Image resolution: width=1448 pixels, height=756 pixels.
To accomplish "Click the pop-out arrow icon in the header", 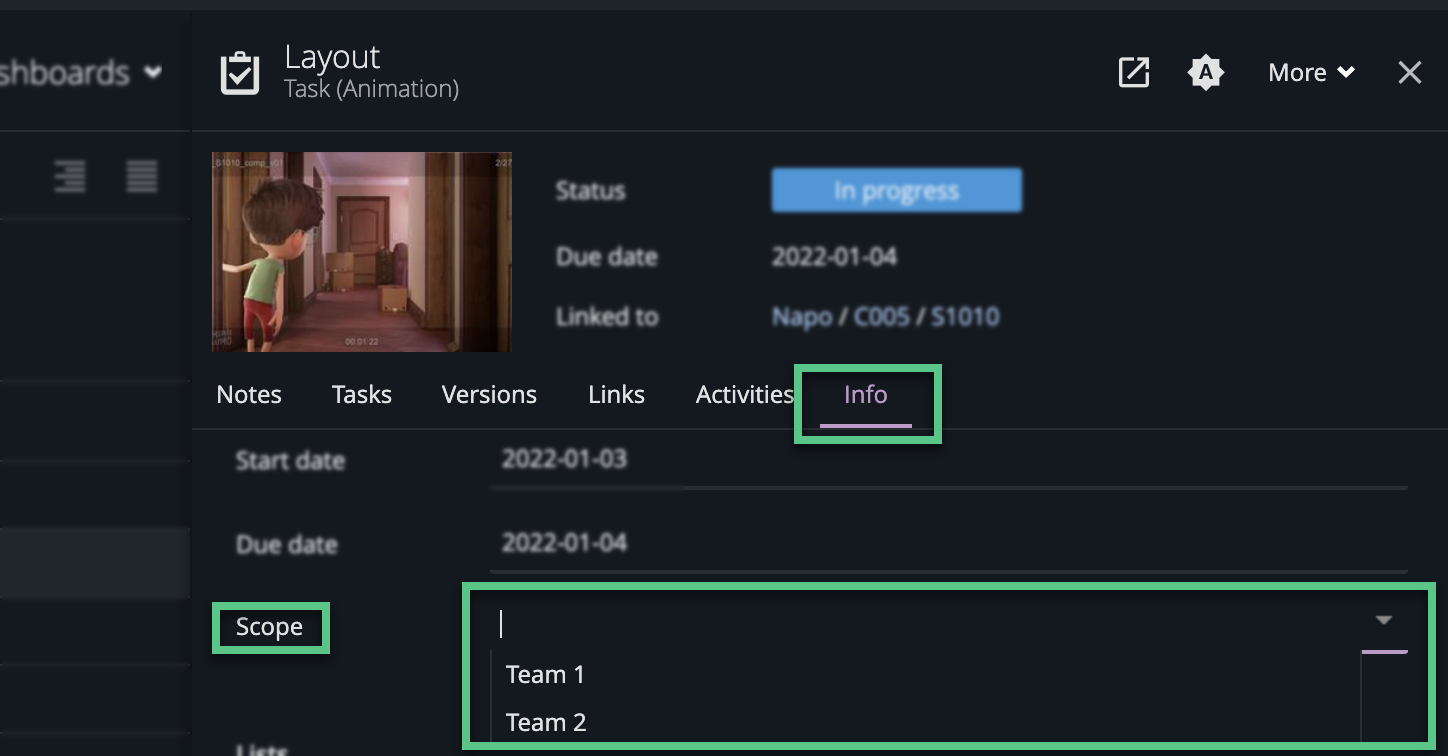I will [1133, 72].
